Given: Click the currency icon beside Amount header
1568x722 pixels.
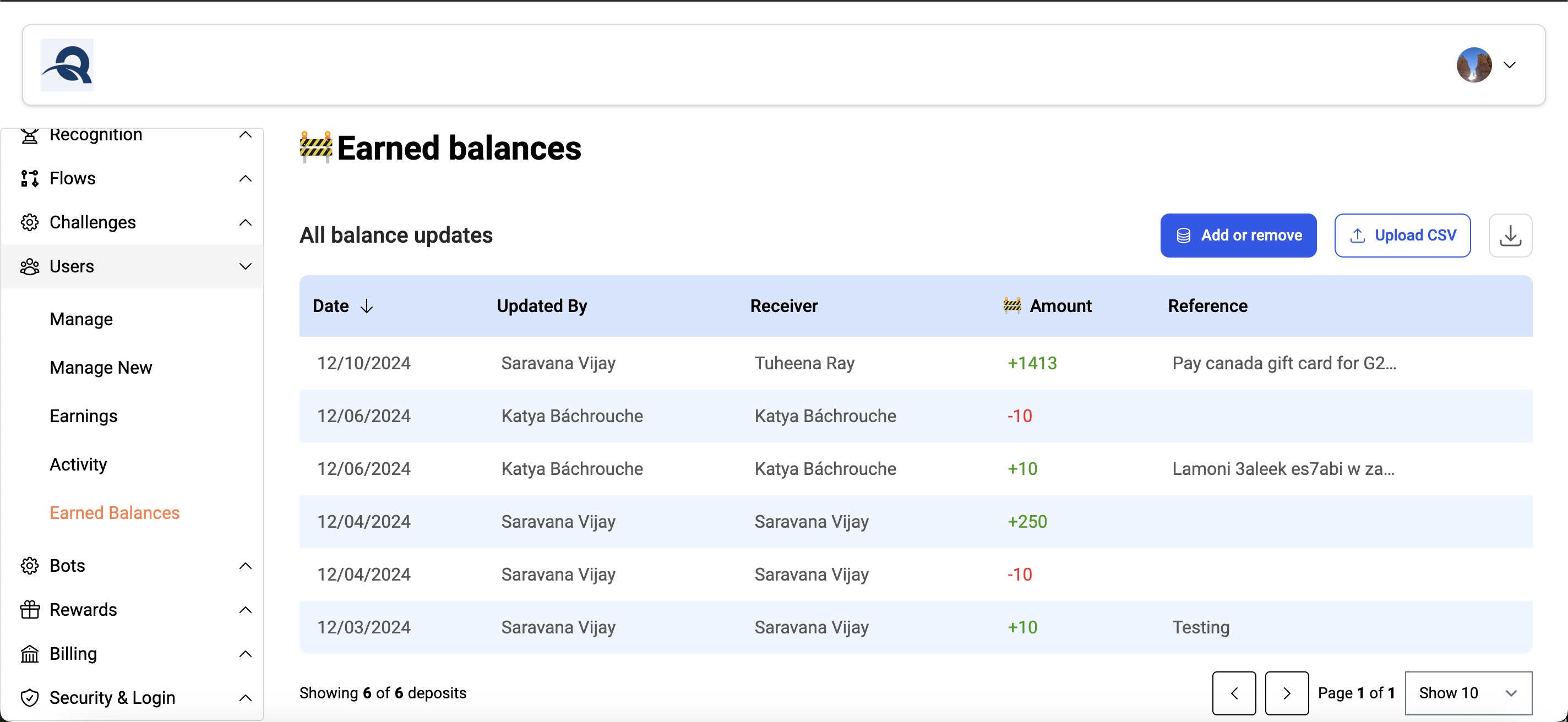Looking at the screenshot, I should pos(1012,305).
